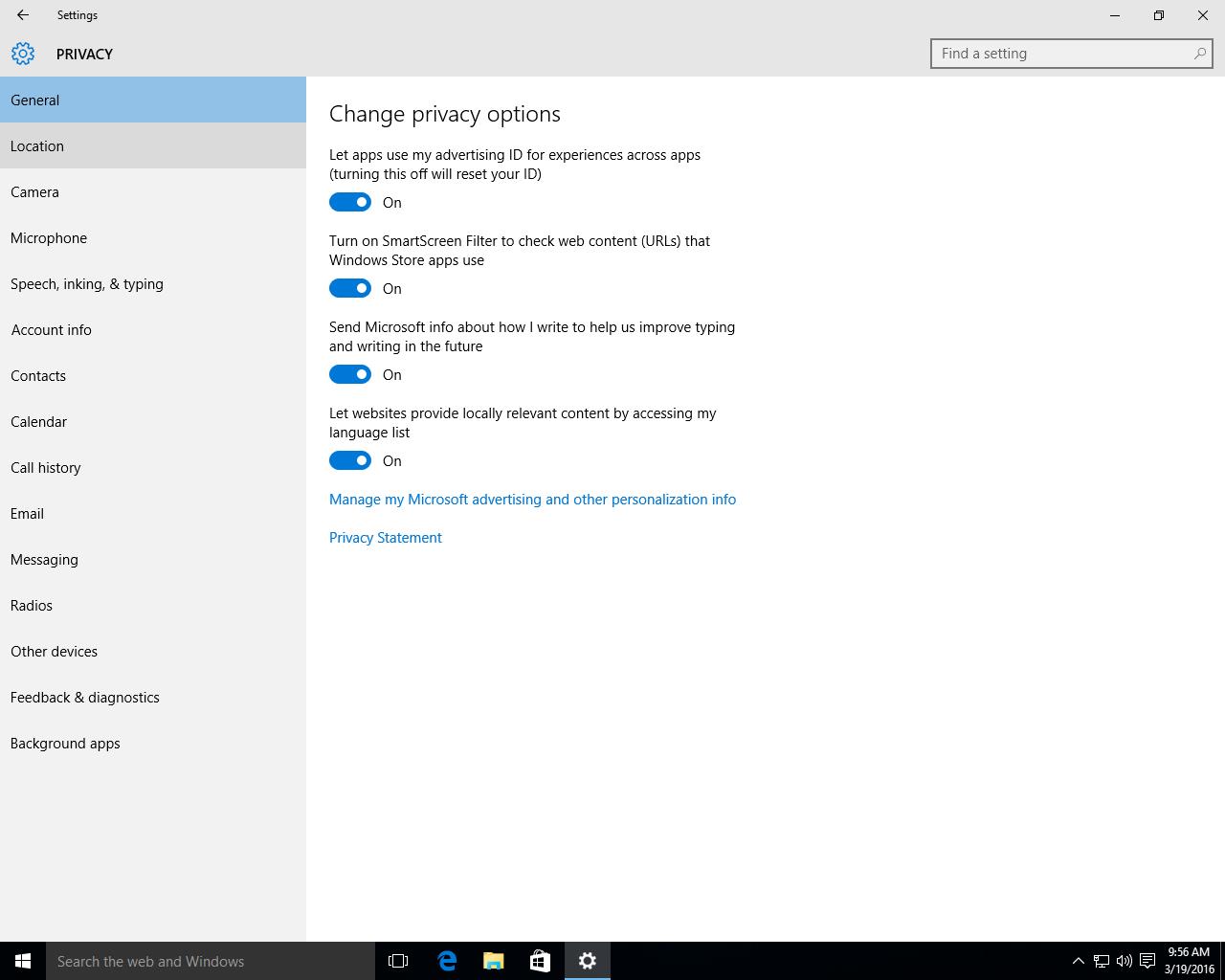
Task: Minimize the Settings window
Action: (x=1115, y=15)
